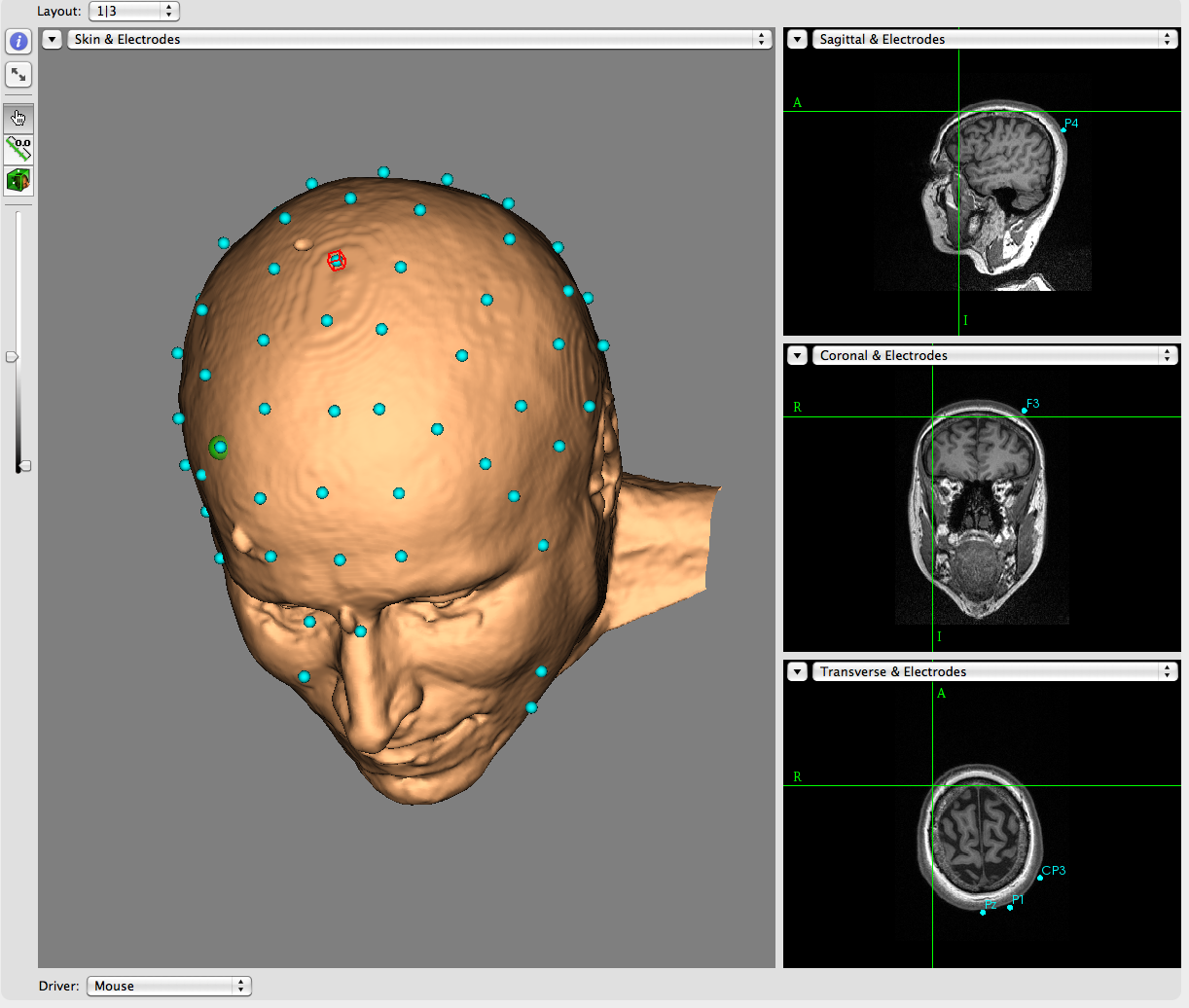Click the green highlighted electrode on head
1189x1008 pixels.
pyautogui.click(x=219, y=448)
